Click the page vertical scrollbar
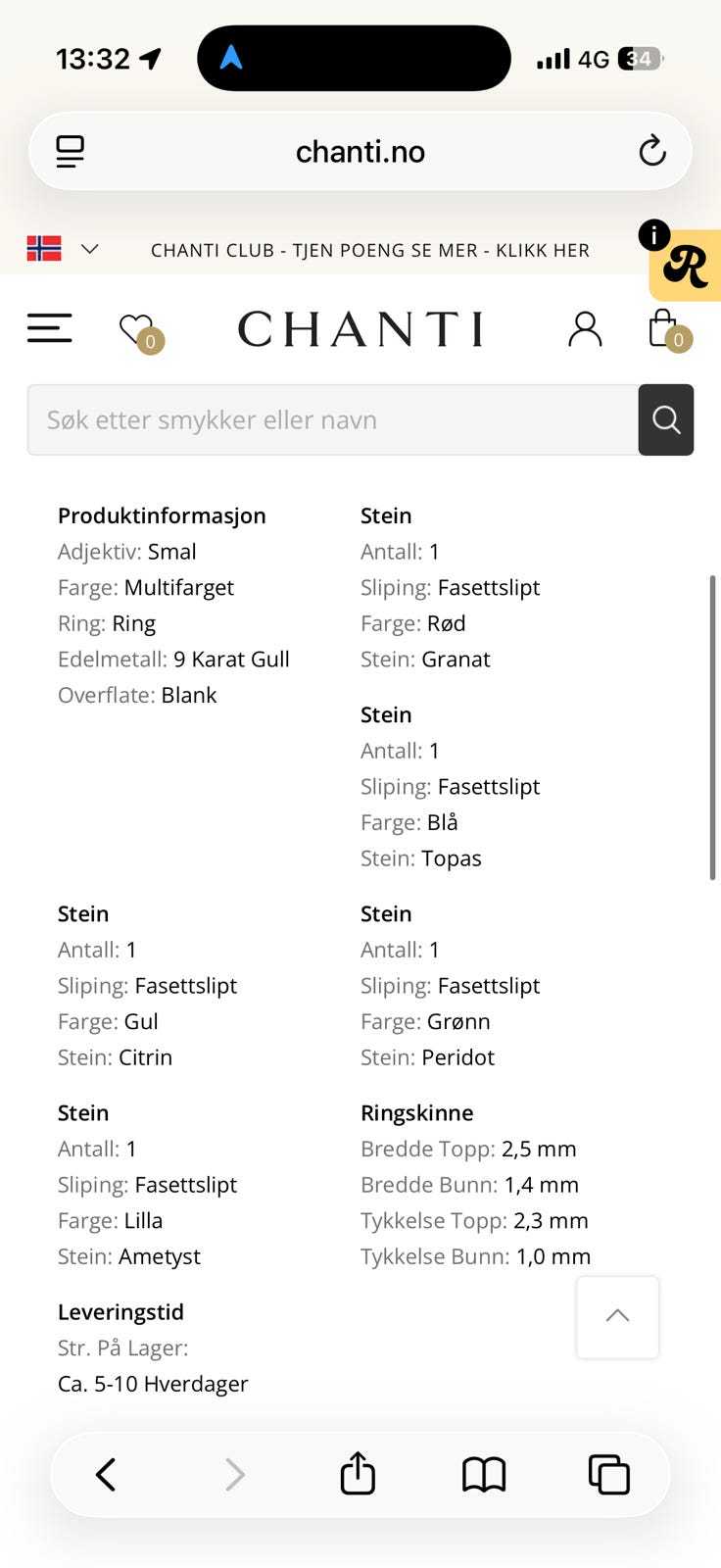The width and height of the screenshot is (721, 1568). coord(713,728)
